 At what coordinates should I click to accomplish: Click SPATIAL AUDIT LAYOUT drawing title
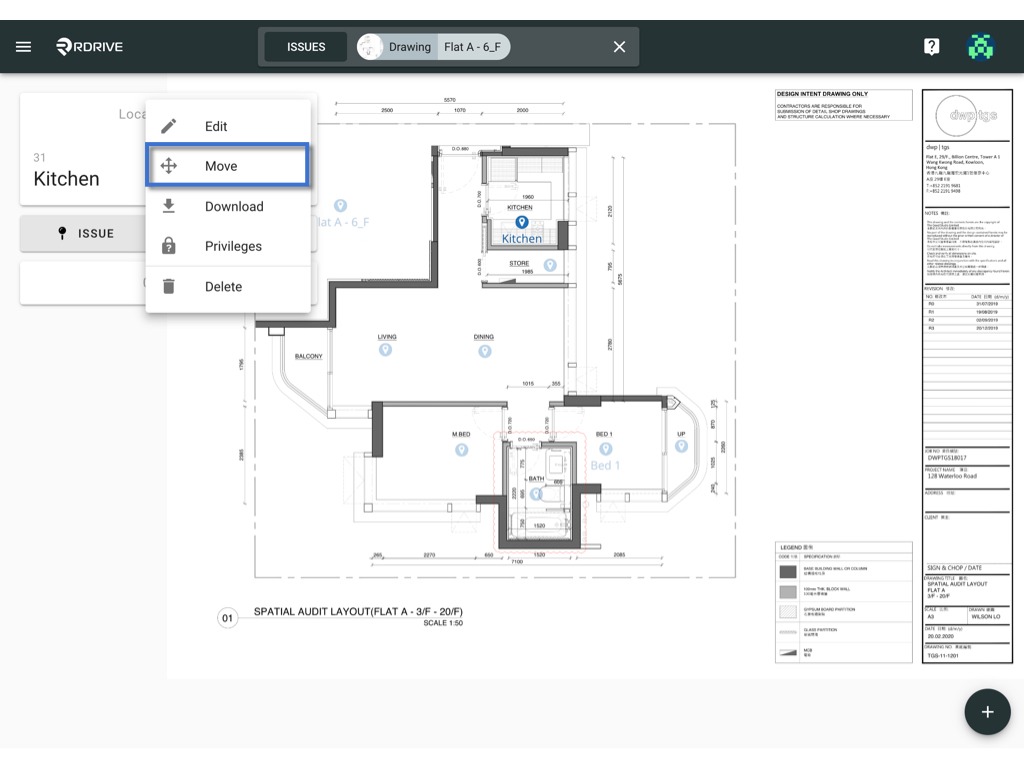pos(358,612)
